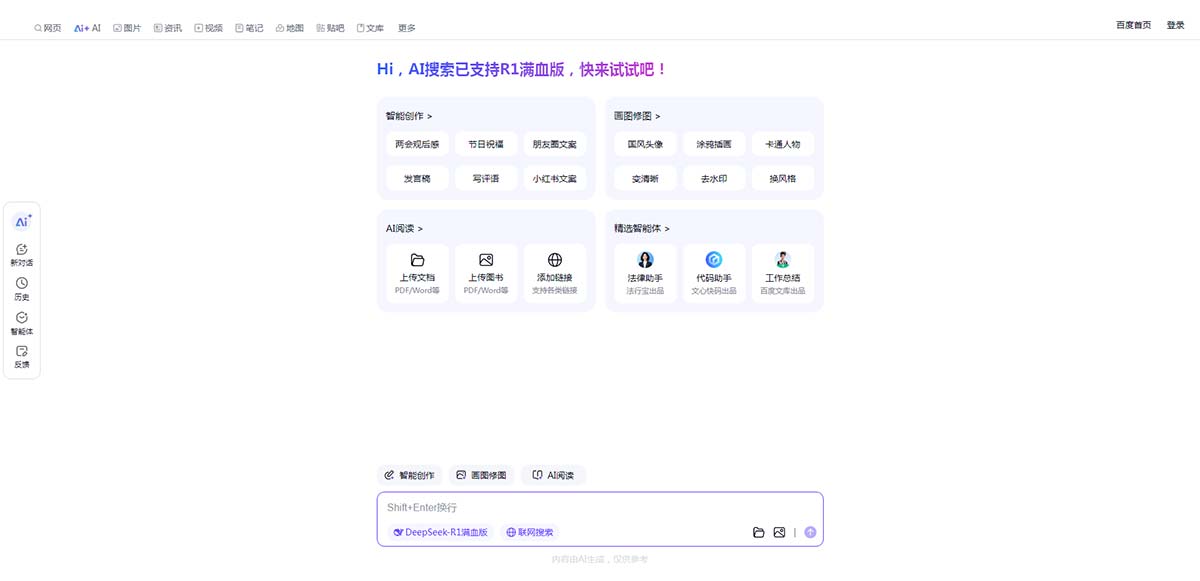The image size is (1200, 581).
Task: Open the 代码助手 agent
Action: coord(714,273)
